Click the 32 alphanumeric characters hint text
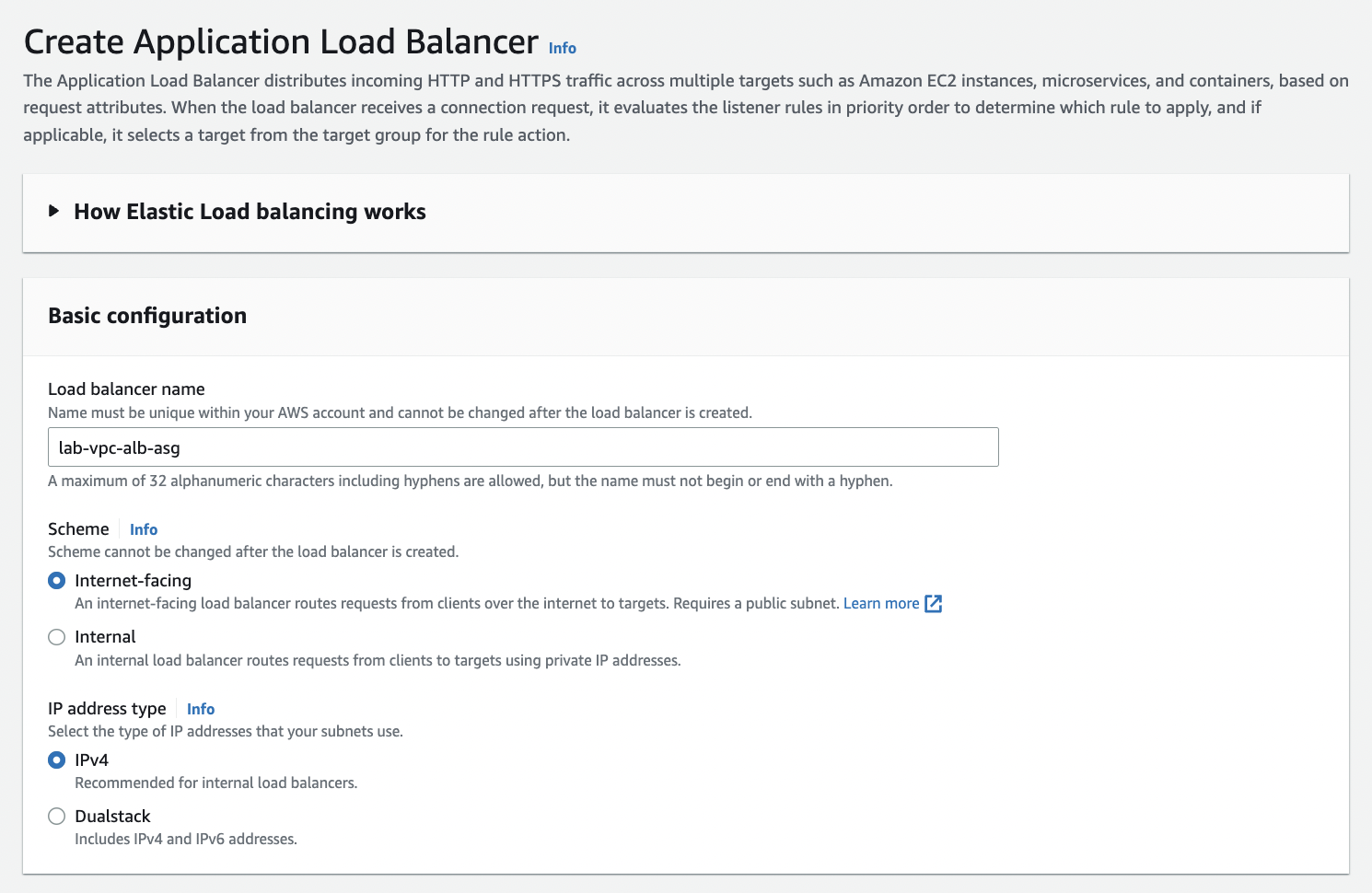The height and width of the screenshot is (893, 1372). [x=470, y=481]
